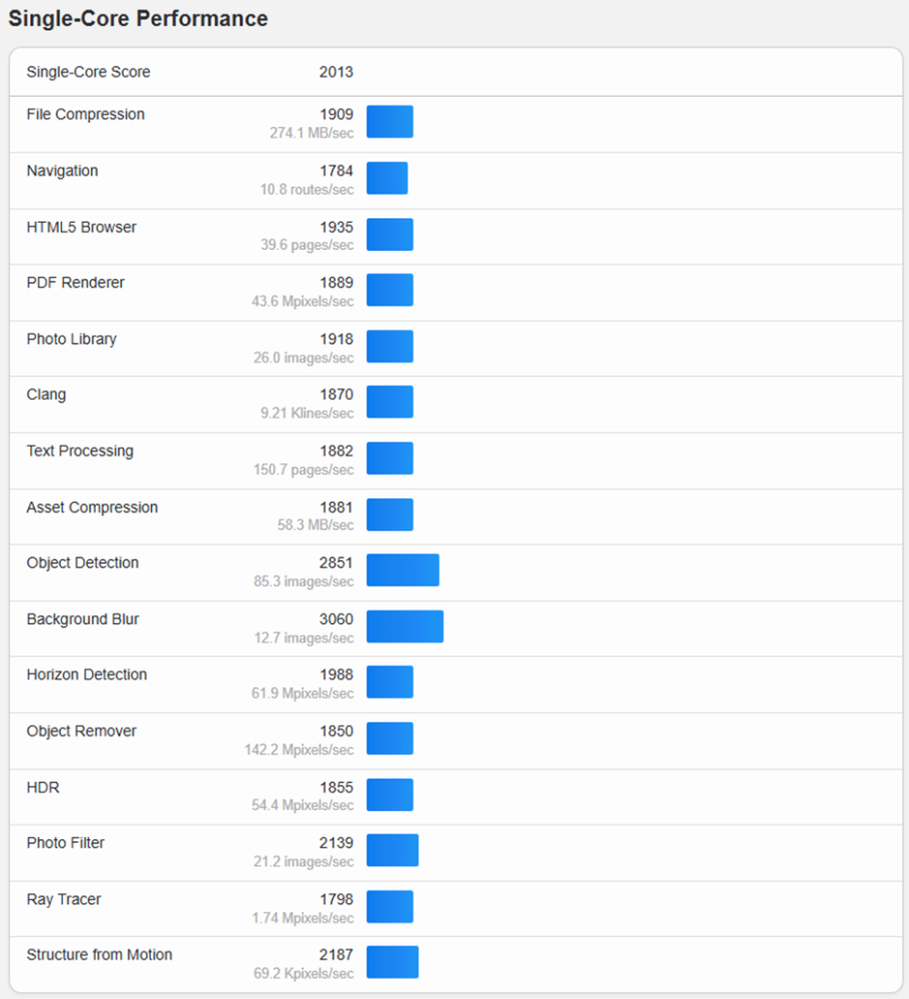The width and height of the screenshot is (909, 999).
Task: Click the Clang benchmark label
Action: click(x=46, y=394)
